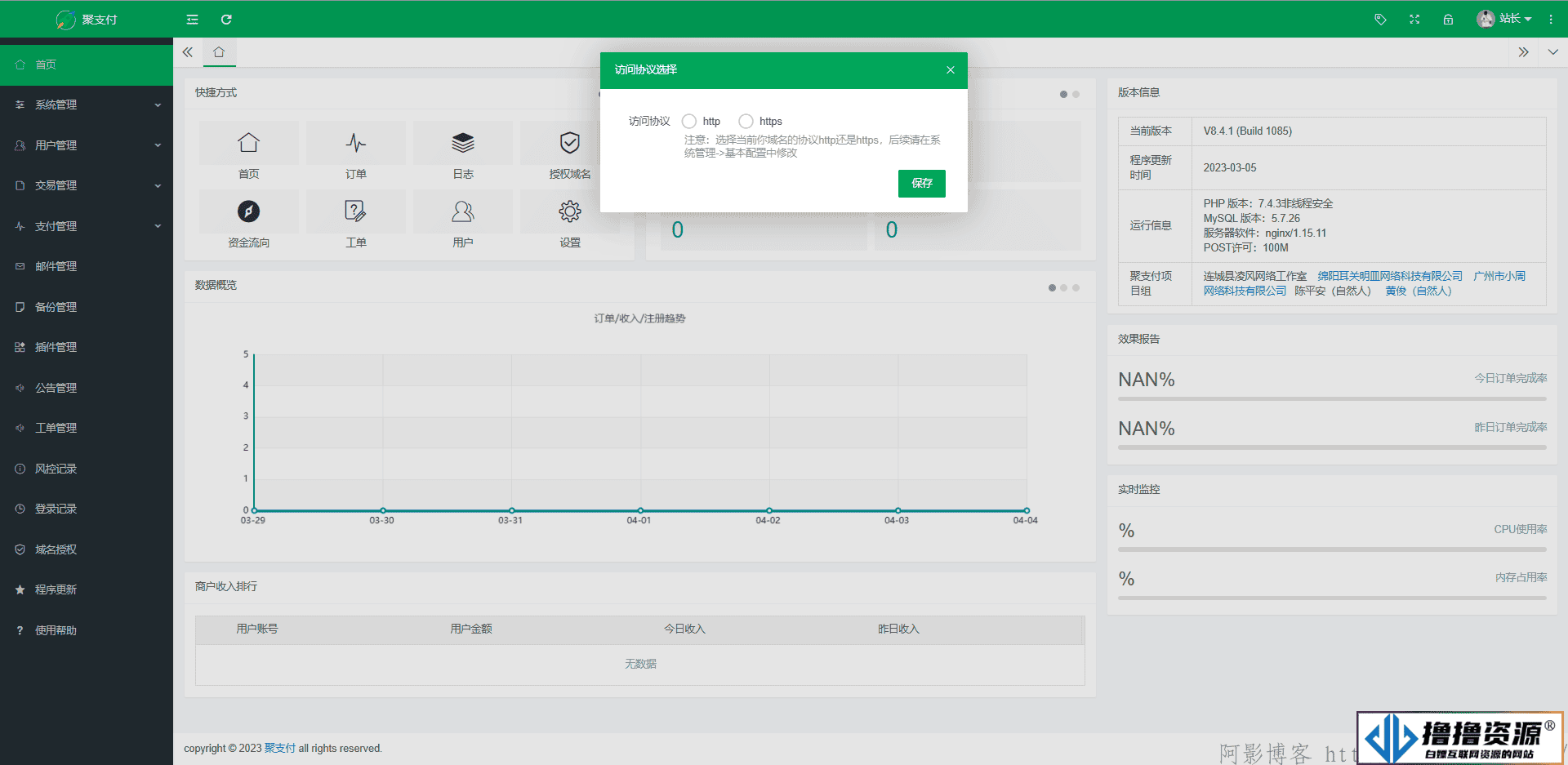Click the 资金流向 compass shortcut icon

tap(248, 211)
